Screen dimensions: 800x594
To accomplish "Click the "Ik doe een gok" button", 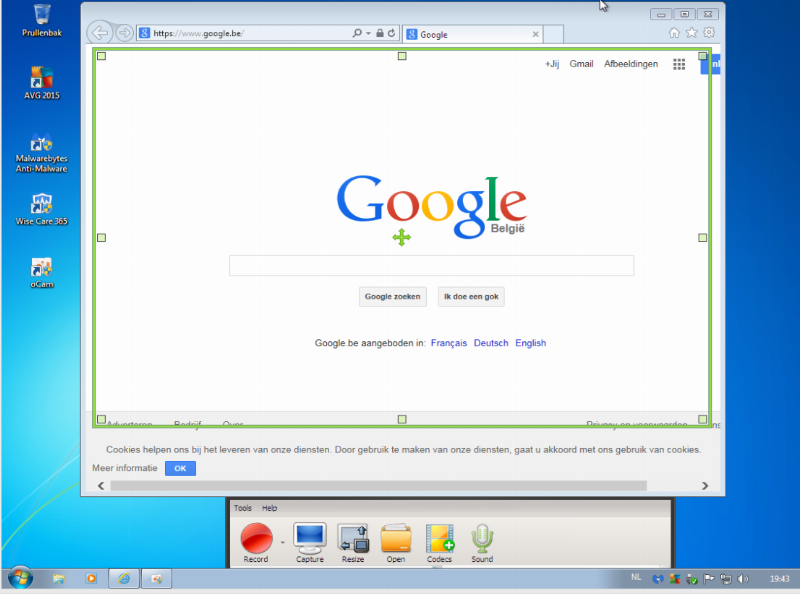I will click(x=471, y=296).
